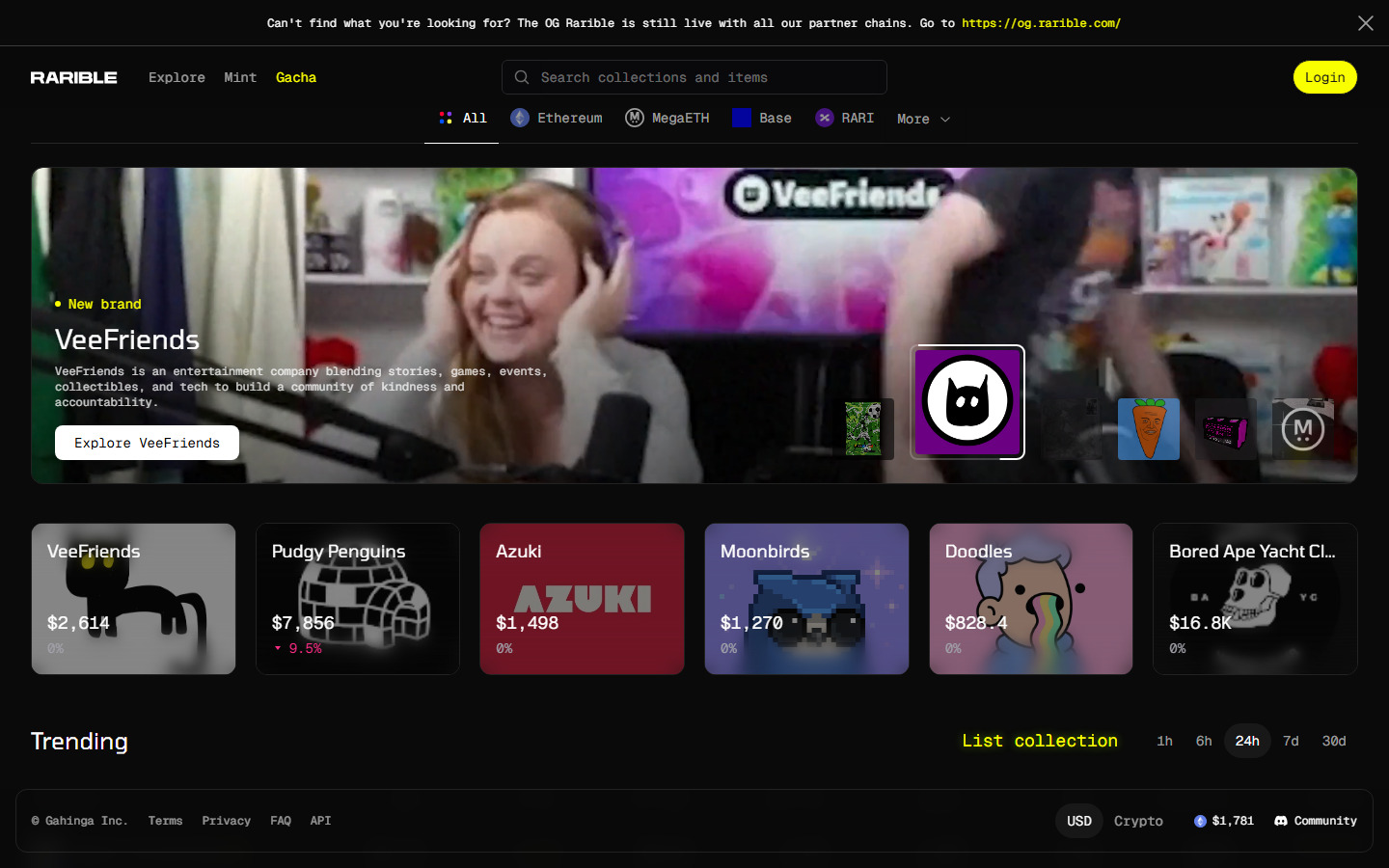1389x868 pixels.
Task: Open the Azuki collection card
Action: coord(583,599)
